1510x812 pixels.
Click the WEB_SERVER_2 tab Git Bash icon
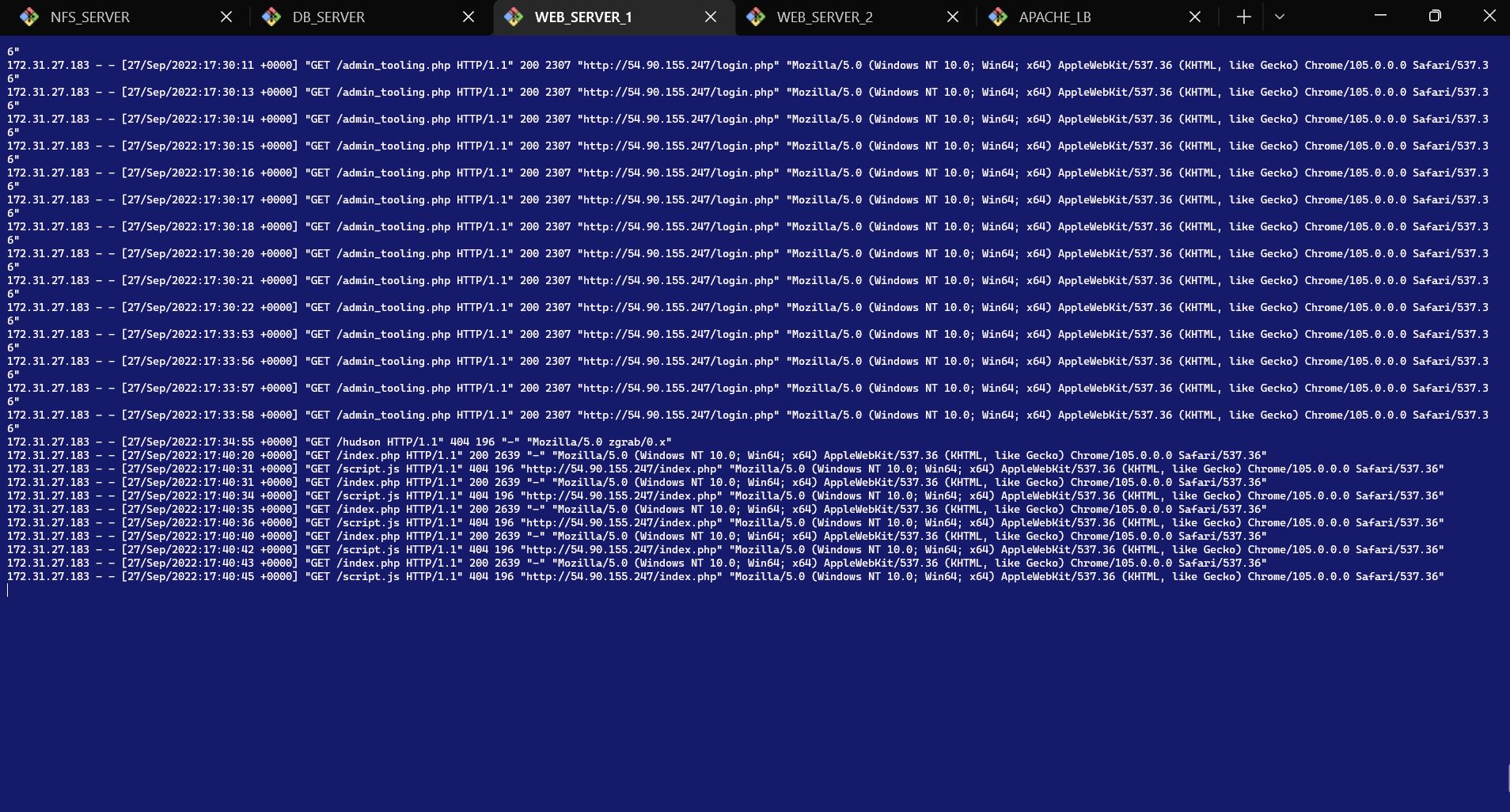pyautogui.click(x=756, y=17)
